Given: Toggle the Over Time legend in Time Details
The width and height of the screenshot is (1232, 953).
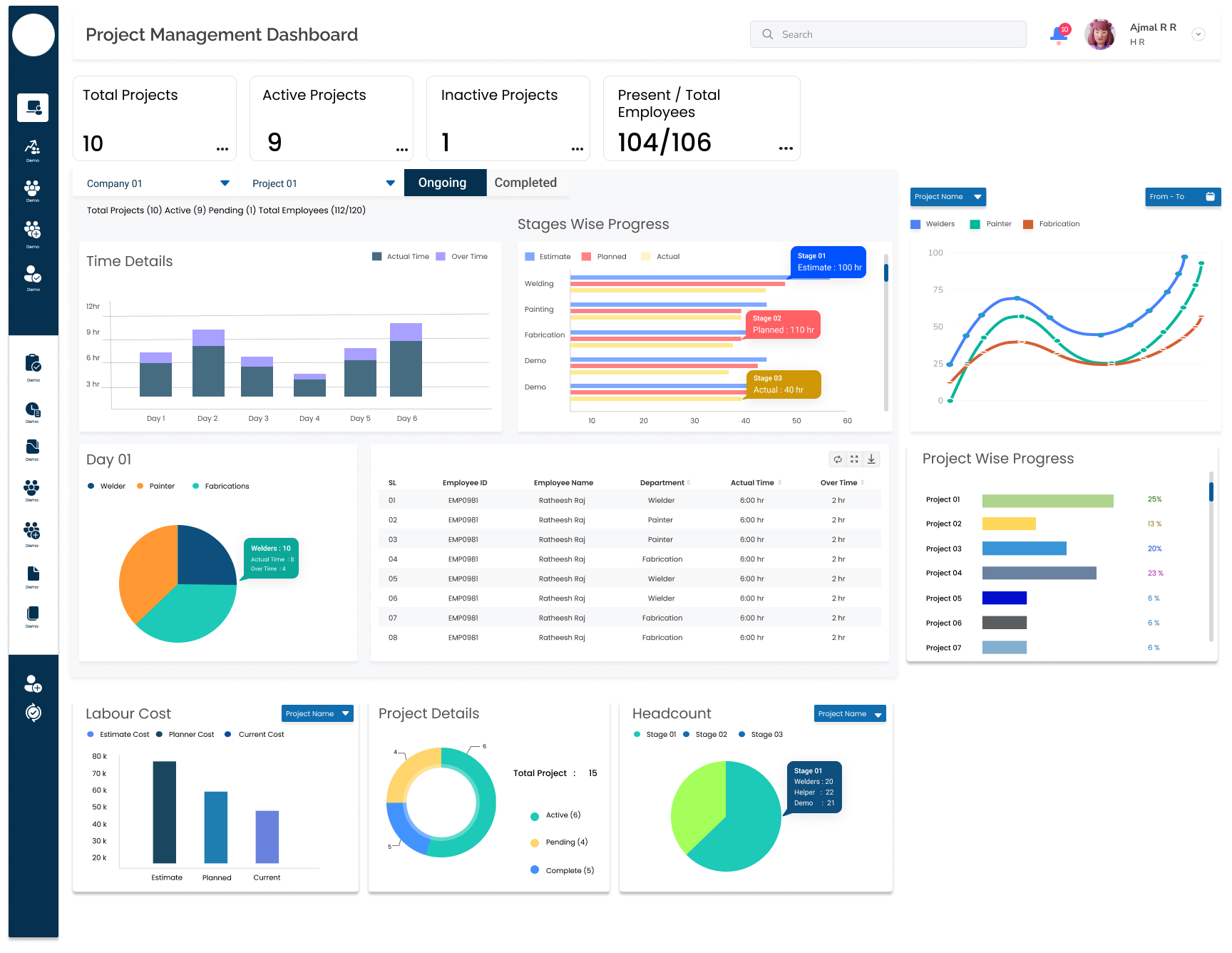Looking at the screenshot, I should point(462,257).
